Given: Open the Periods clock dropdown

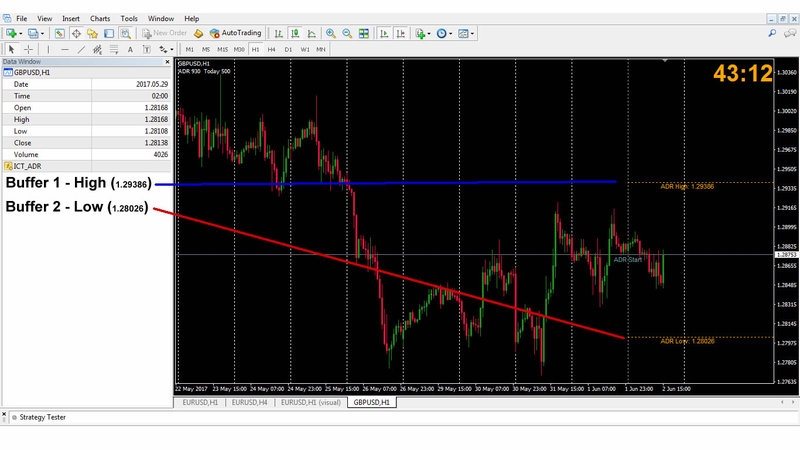Looking at the screenshot, I should 444,33.
